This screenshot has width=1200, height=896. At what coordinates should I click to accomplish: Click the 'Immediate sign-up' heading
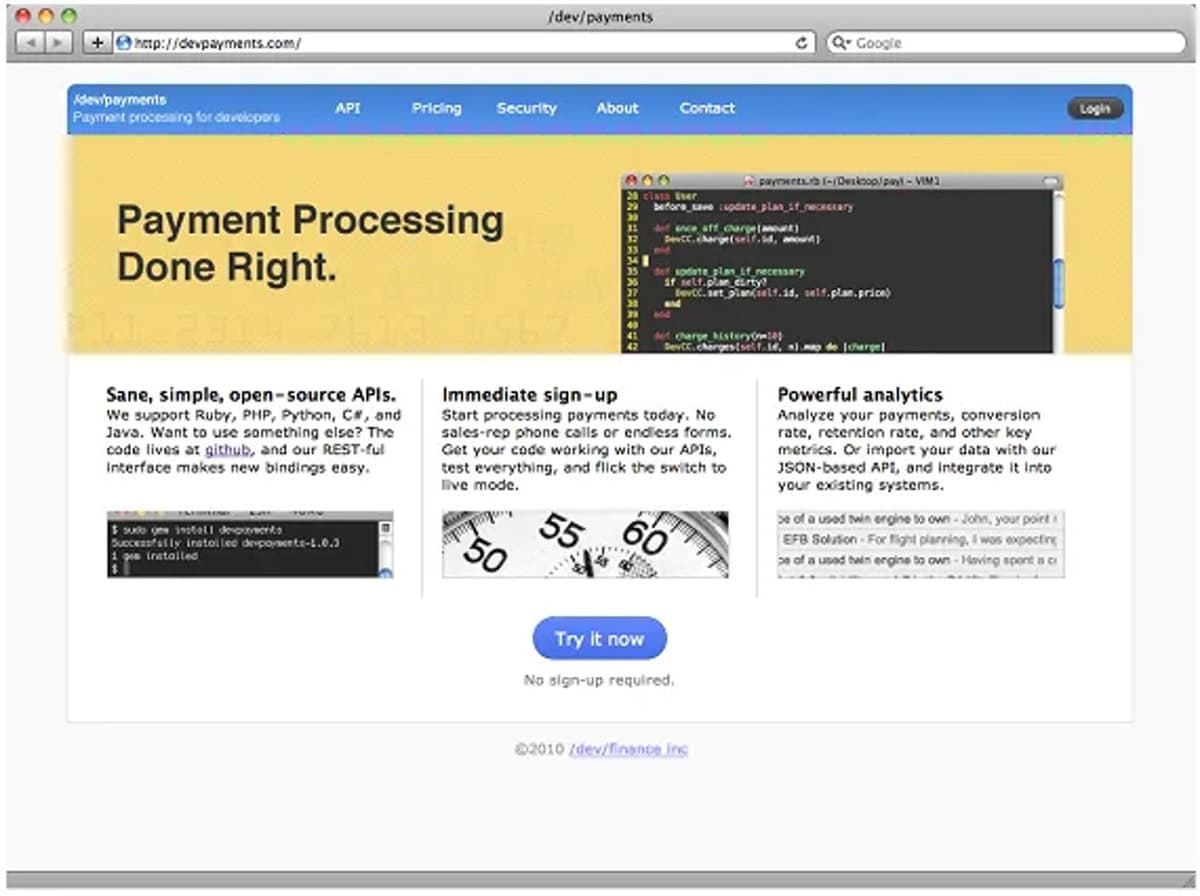click(530, 395)
